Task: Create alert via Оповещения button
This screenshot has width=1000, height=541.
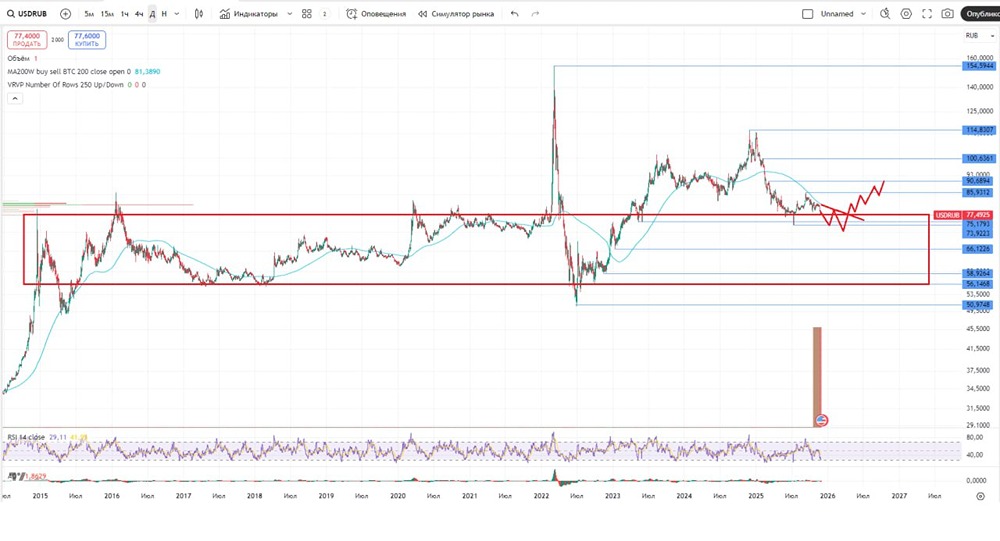Action: [376, 13]
